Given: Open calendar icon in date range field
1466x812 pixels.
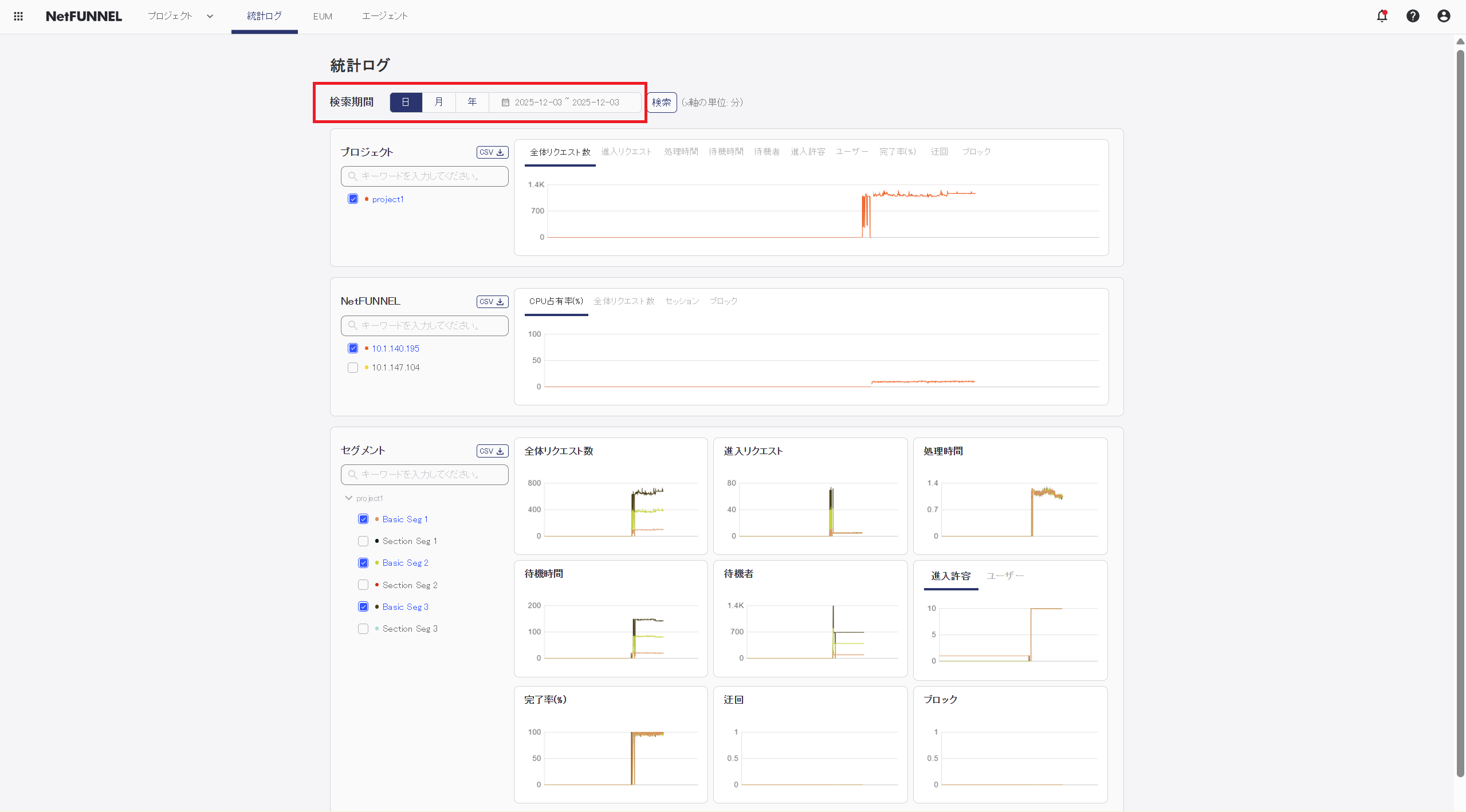Looking at the screenshot, I should [505, 103].
